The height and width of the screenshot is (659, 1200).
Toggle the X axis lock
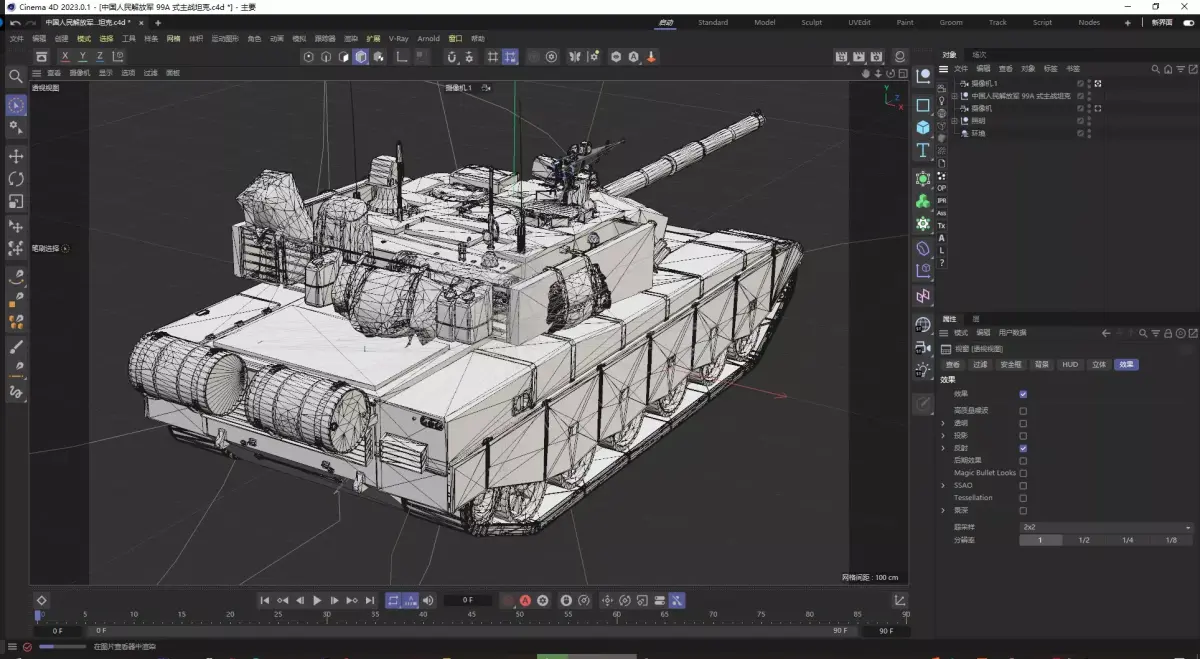66,57
